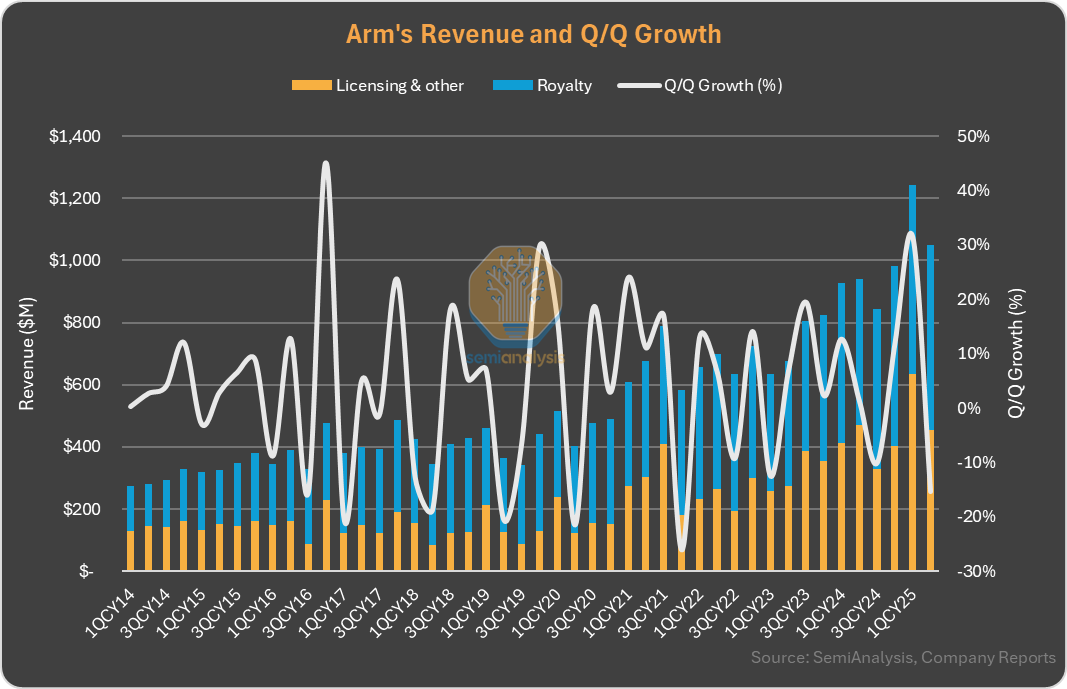
Task: Click the 3QCY24 x-axis label
Action: pyautogui.click(x=857, y=614)
